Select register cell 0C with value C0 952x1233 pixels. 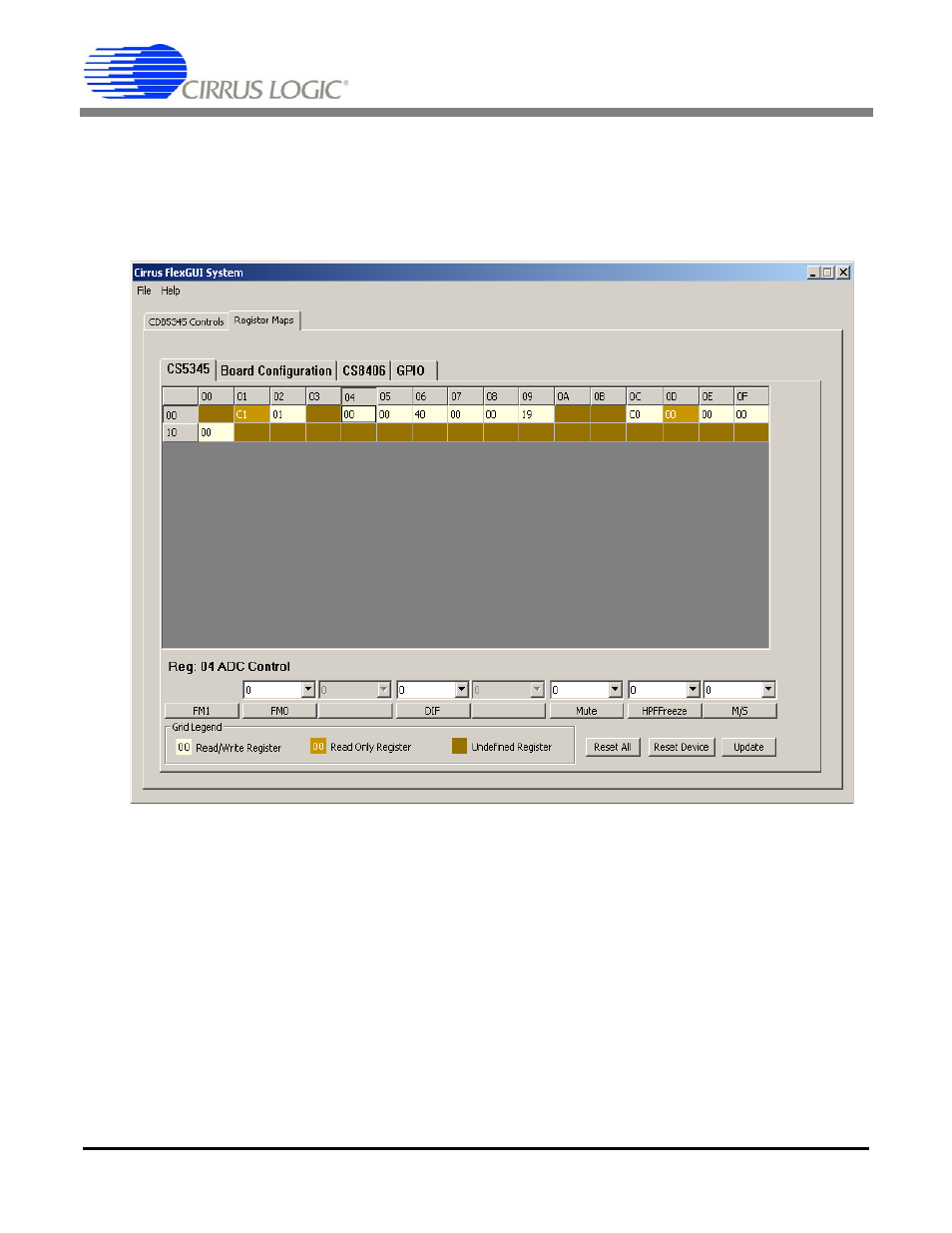point(644,414)
